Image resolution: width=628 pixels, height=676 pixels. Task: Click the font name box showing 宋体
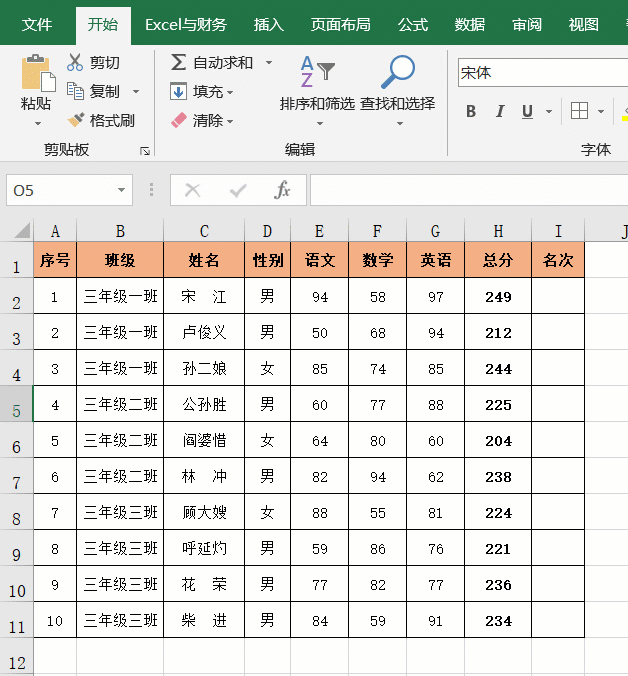(540, 73)
